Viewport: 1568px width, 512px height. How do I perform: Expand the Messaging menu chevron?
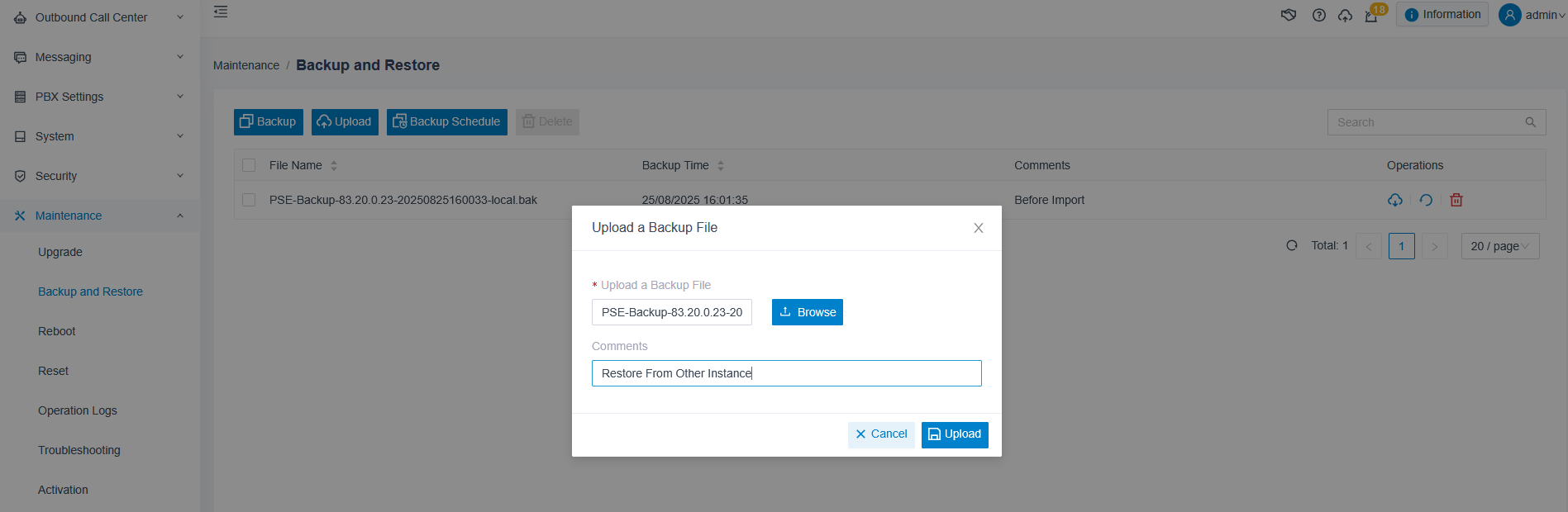(180, 57)
